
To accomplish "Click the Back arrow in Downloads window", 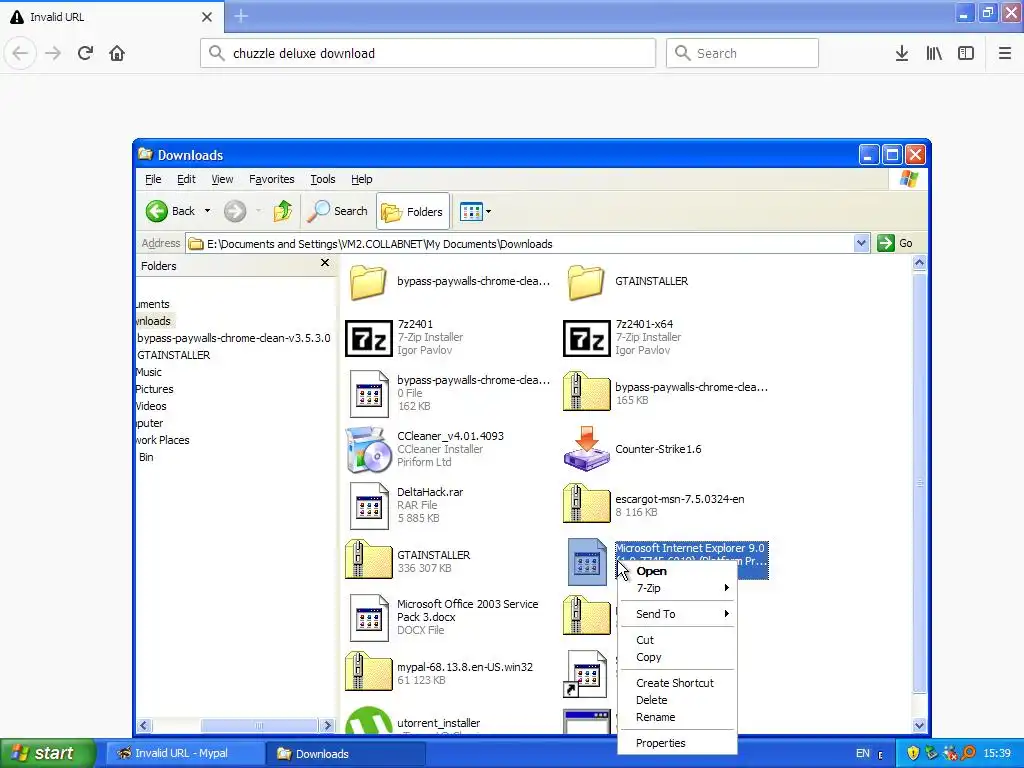I will tap(157, 211).
